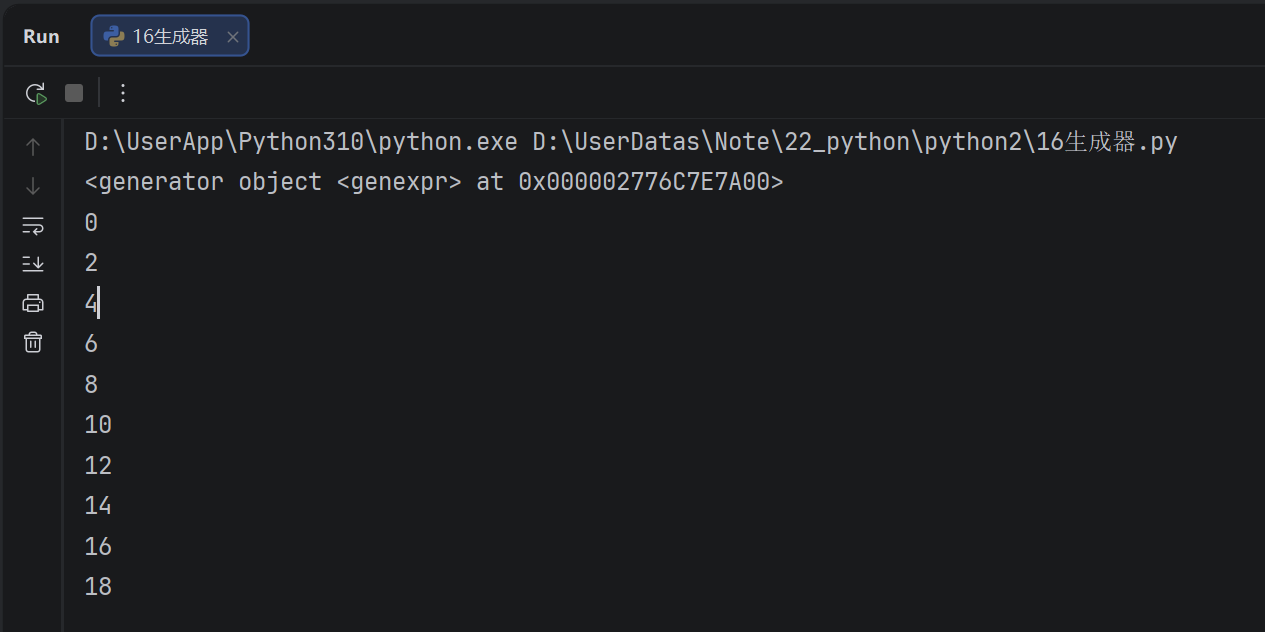Clear all console output with trash icon
This screenshot has width=1265, height=632.
[33, 342]
